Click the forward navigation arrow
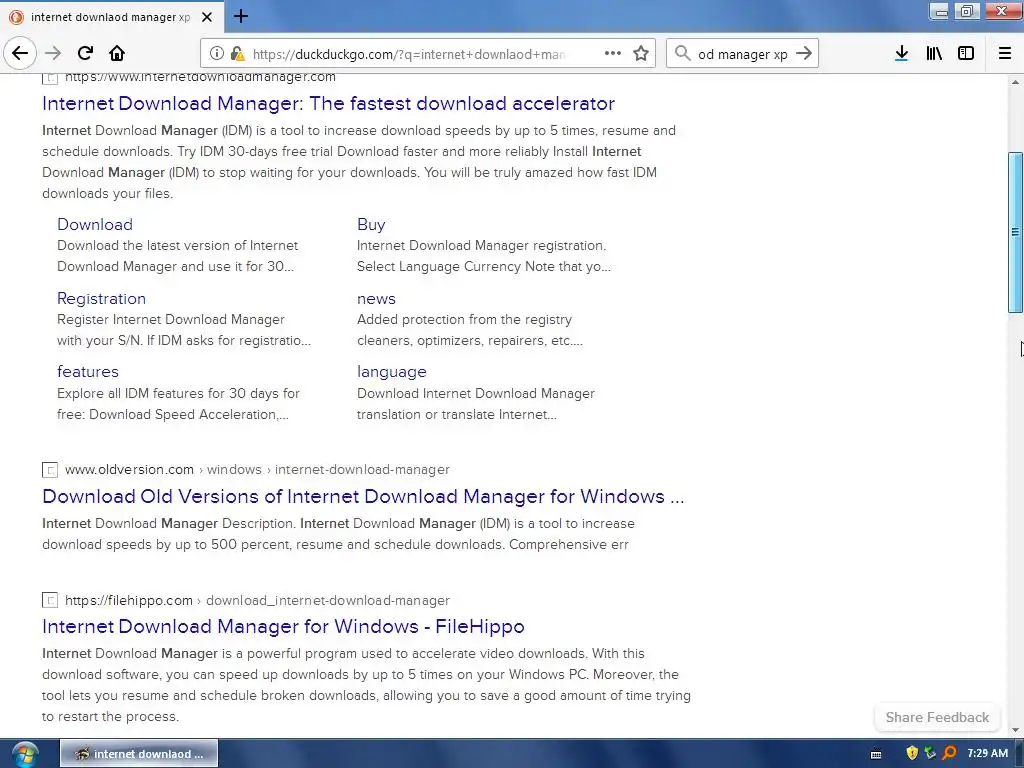 53,53
